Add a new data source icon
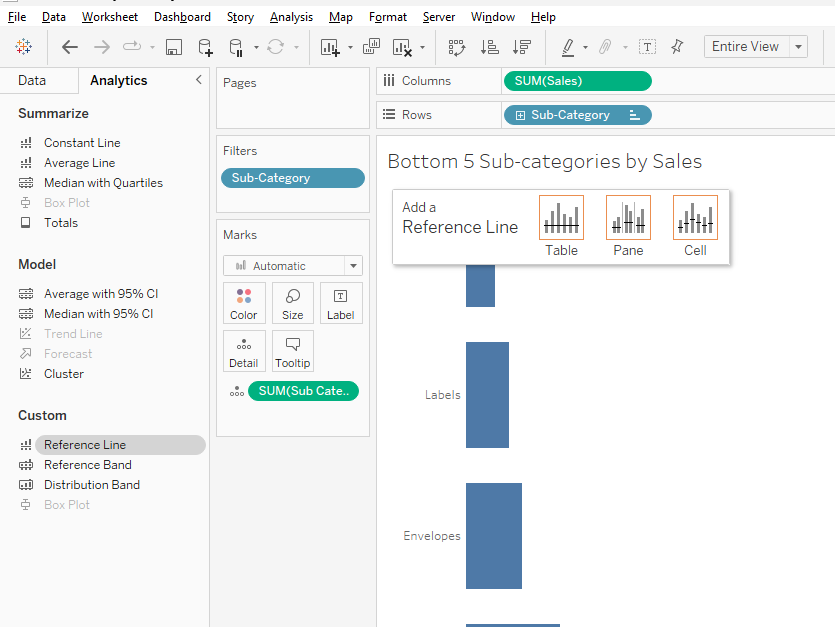The height and width of the screenshot is (627, 835). (205, 47)
